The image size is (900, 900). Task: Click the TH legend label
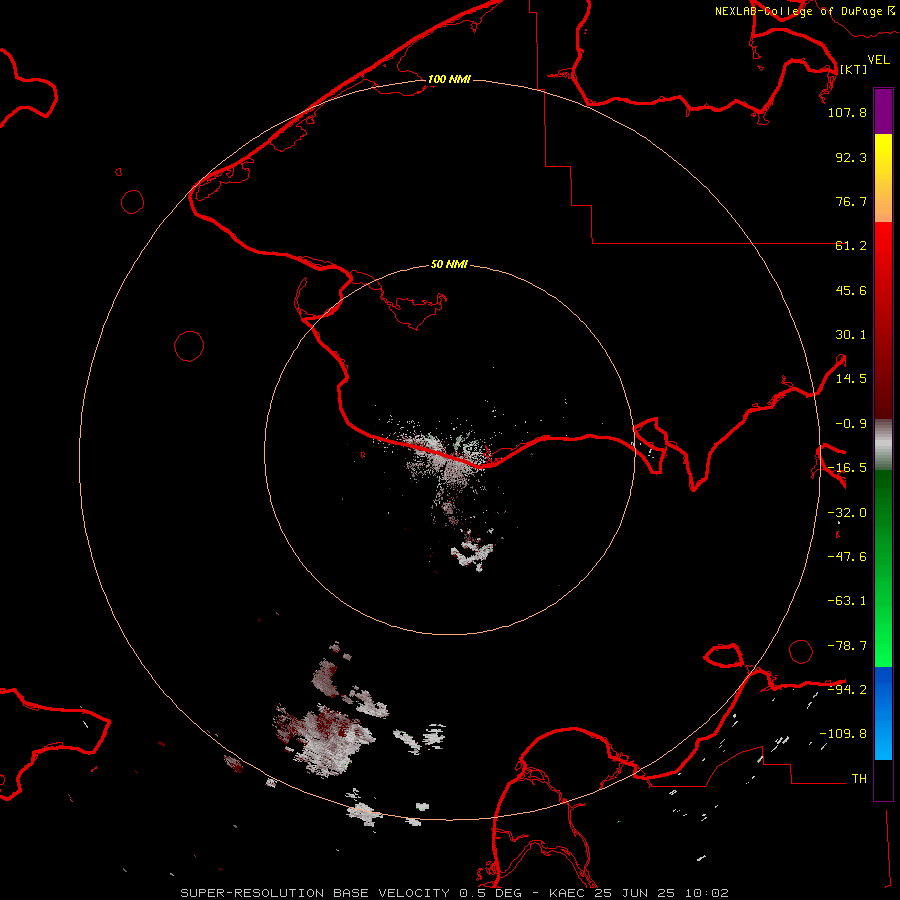point(859,779)
